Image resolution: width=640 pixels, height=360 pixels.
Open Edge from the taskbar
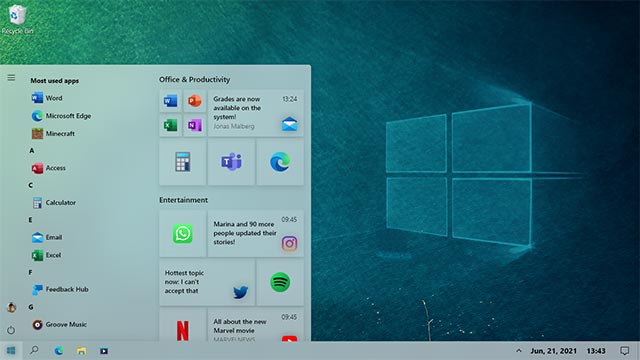pos(59,351)
